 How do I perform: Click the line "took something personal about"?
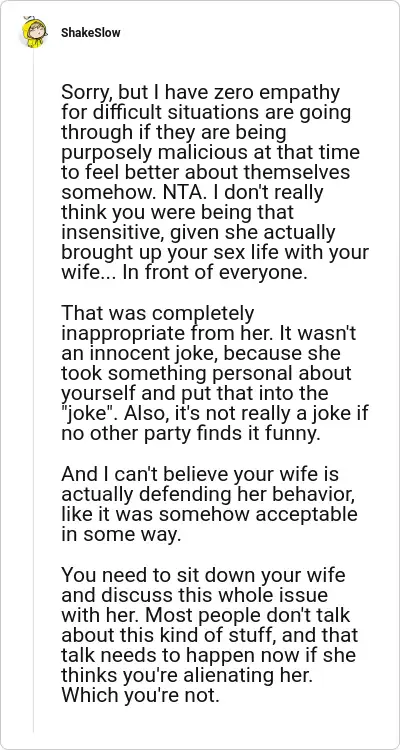tap(206, 373)
